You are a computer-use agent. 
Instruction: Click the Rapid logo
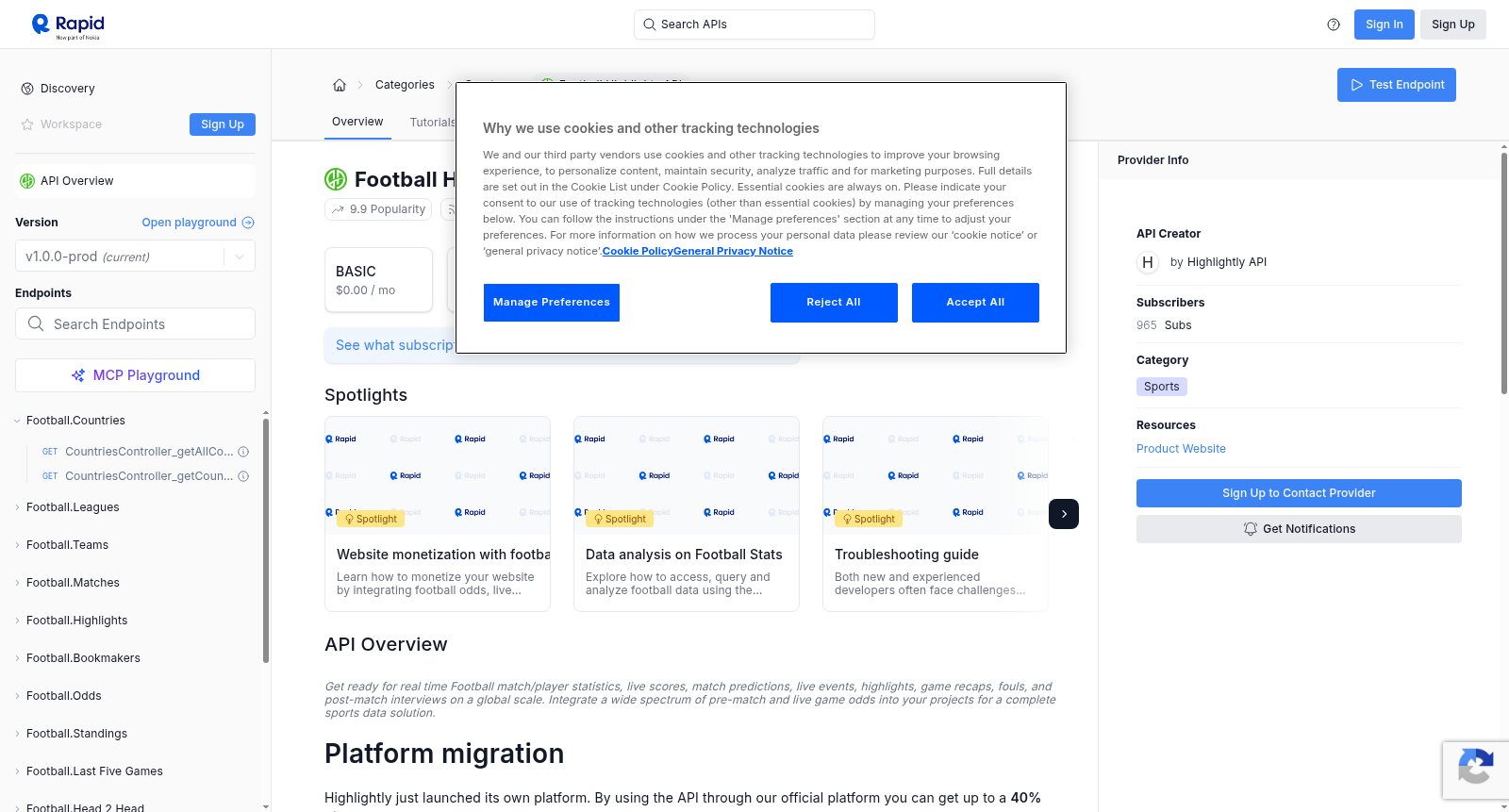68,25
